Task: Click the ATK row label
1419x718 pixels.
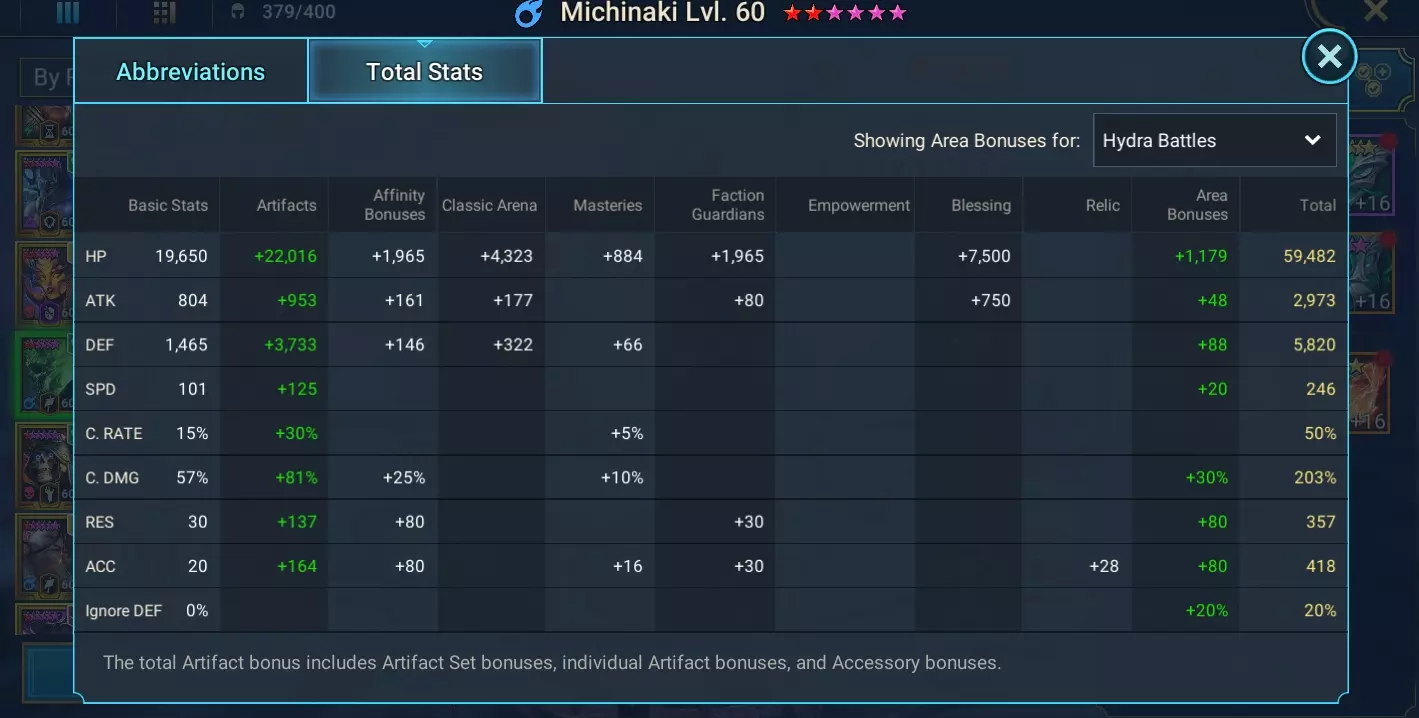Action: [x=100, y=300]
